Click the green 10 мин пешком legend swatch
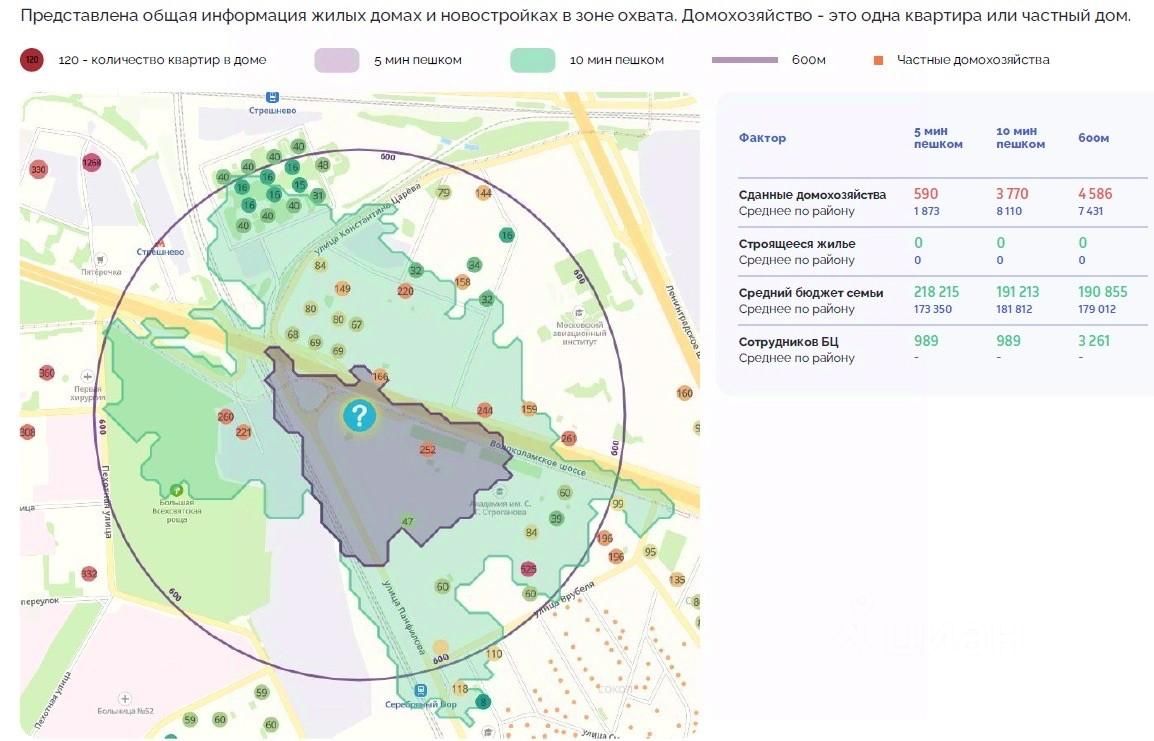Image resolution: width=1154 pixels, height=741 pixels. 533,60
